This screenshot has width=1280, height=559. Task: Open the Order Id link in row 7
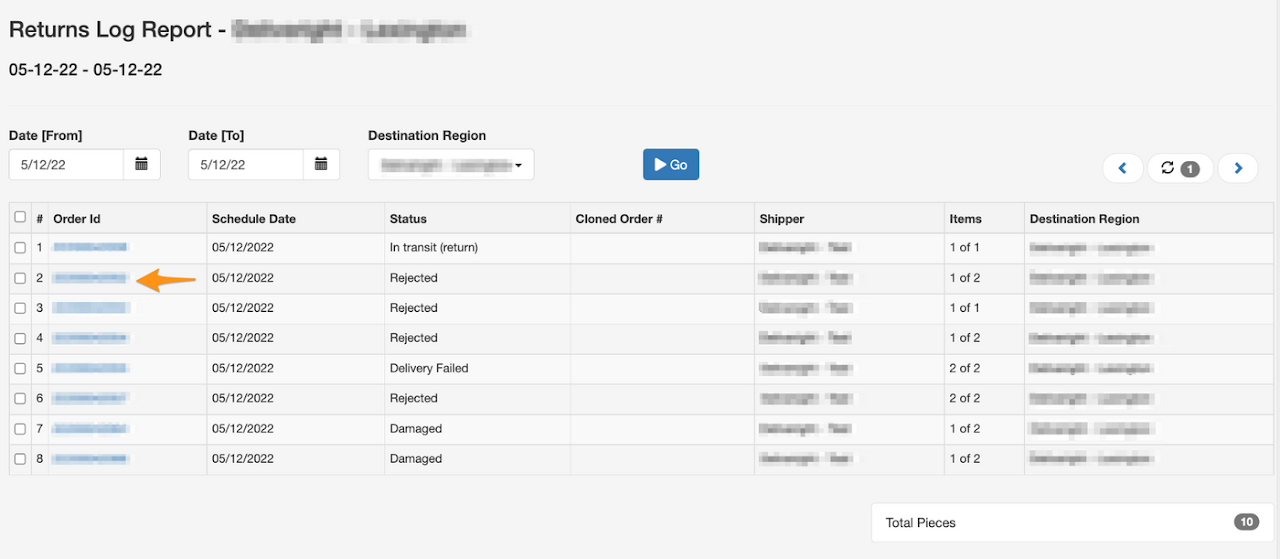click(x=90, y=428)
